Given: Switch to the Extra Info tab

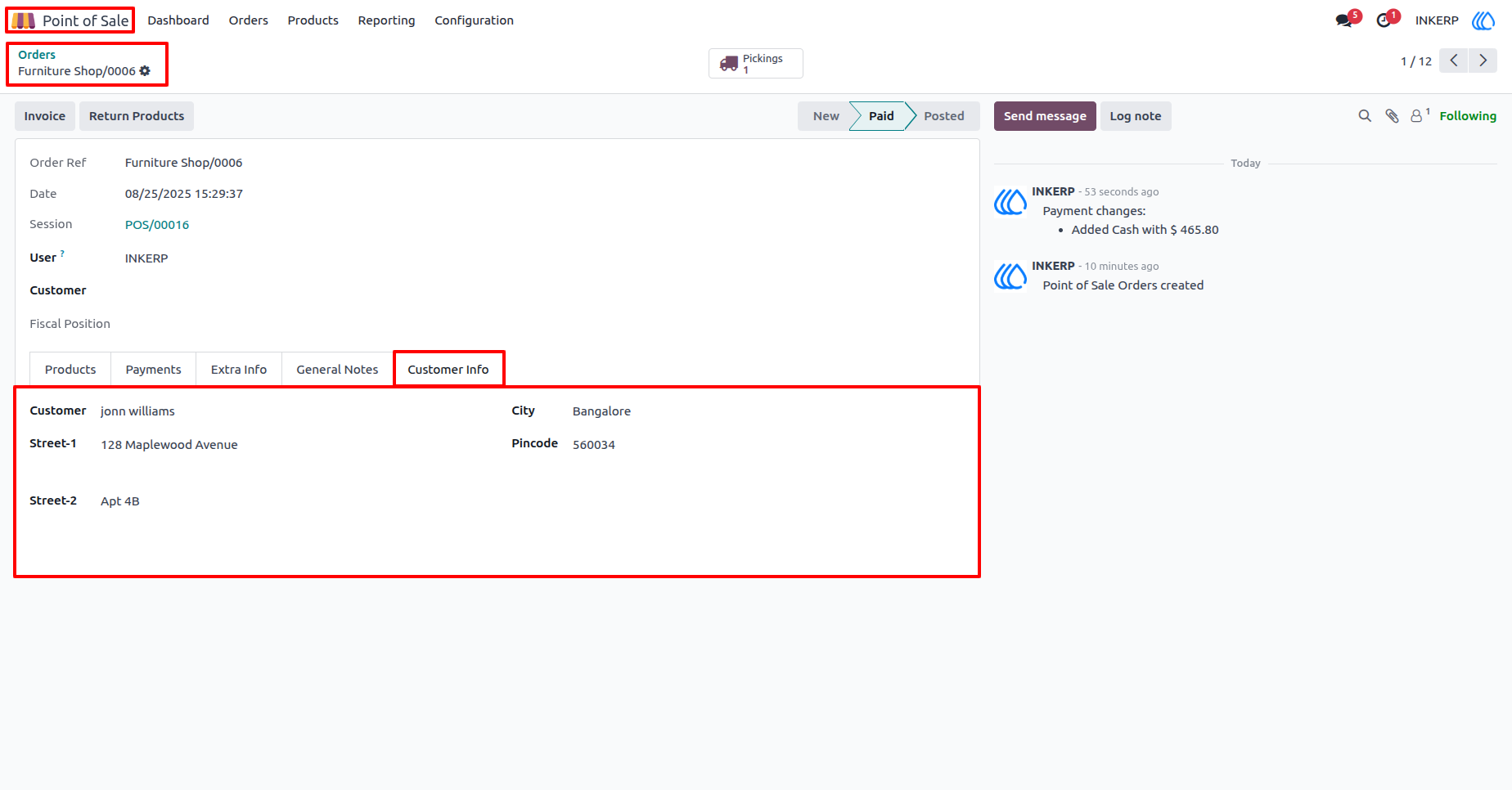Looking at the screenshot, I should 239,370.
